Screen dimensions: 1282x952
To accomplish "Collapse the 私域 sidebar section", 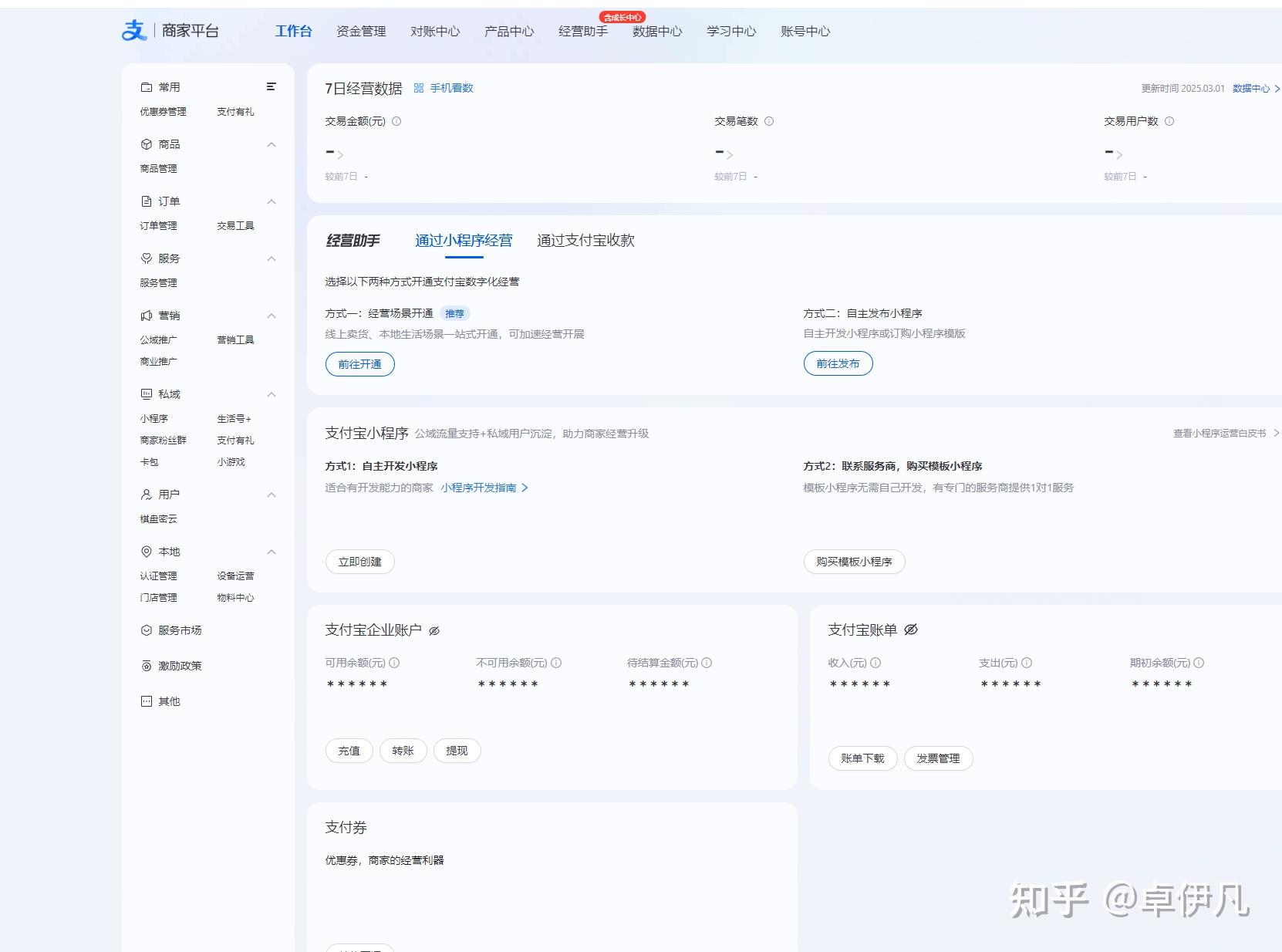I will pos(271,394).
